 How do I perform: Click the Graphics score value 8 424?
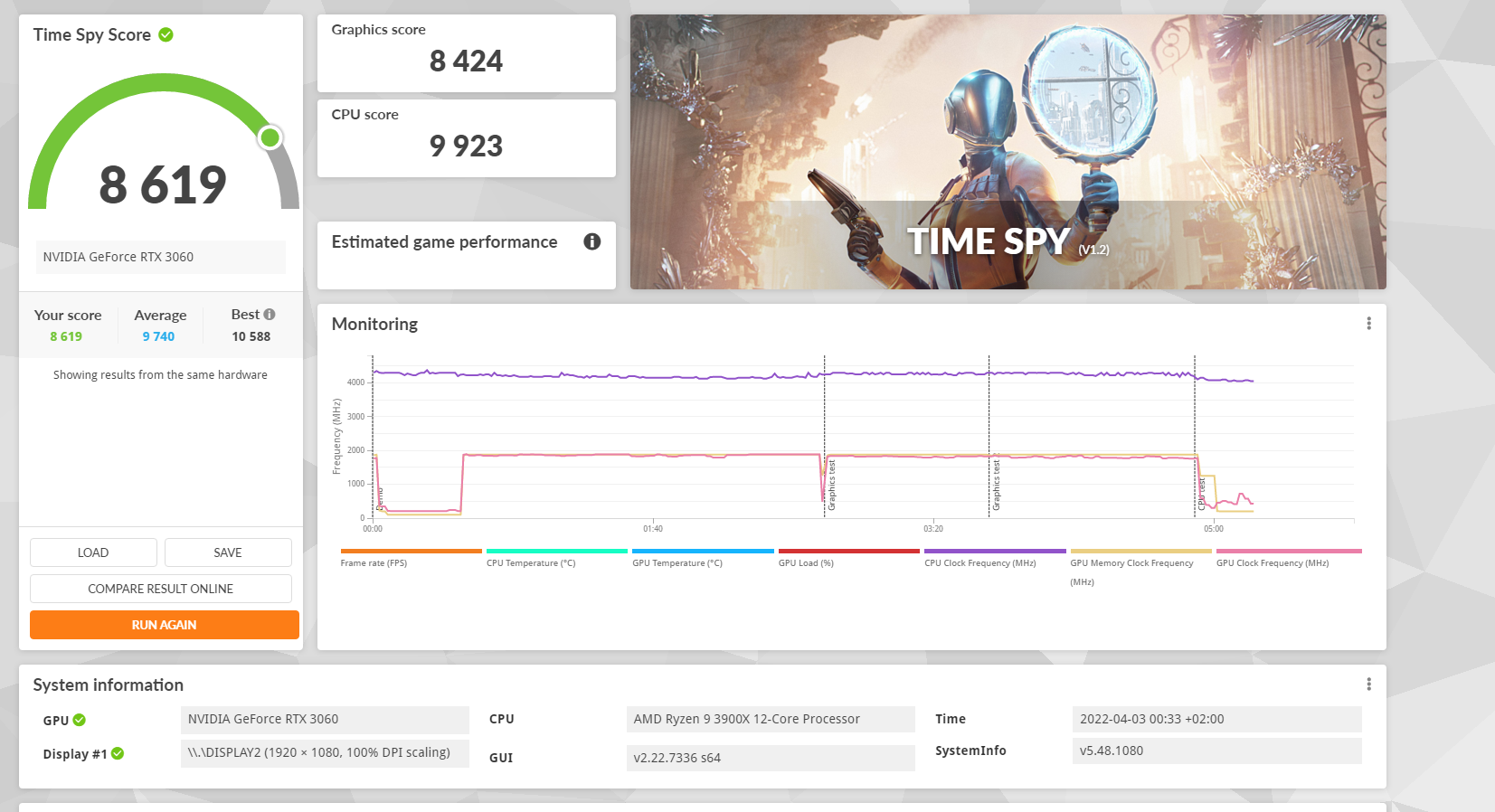click(467, 61)
